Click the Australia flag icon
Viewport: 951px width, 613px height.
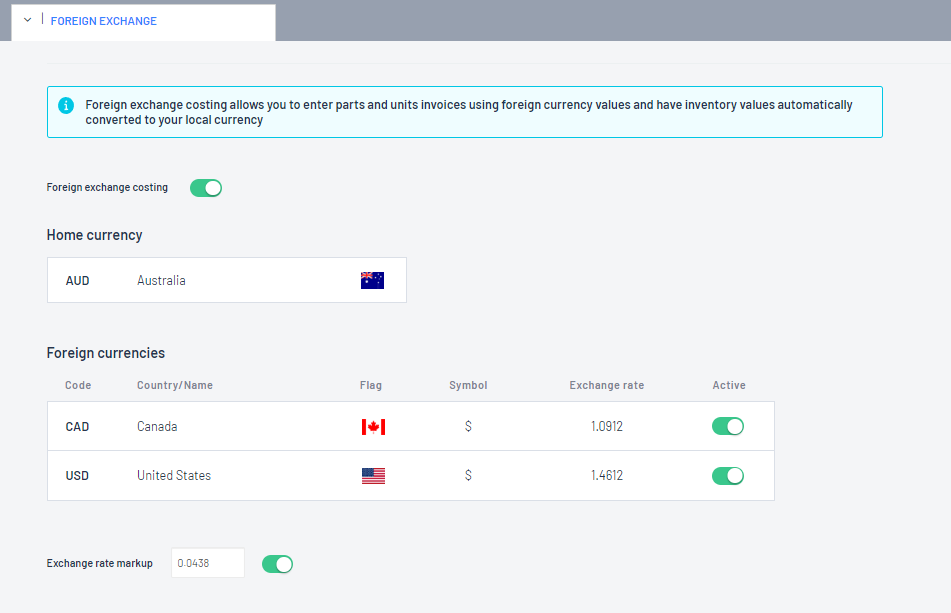click(372, 280)
